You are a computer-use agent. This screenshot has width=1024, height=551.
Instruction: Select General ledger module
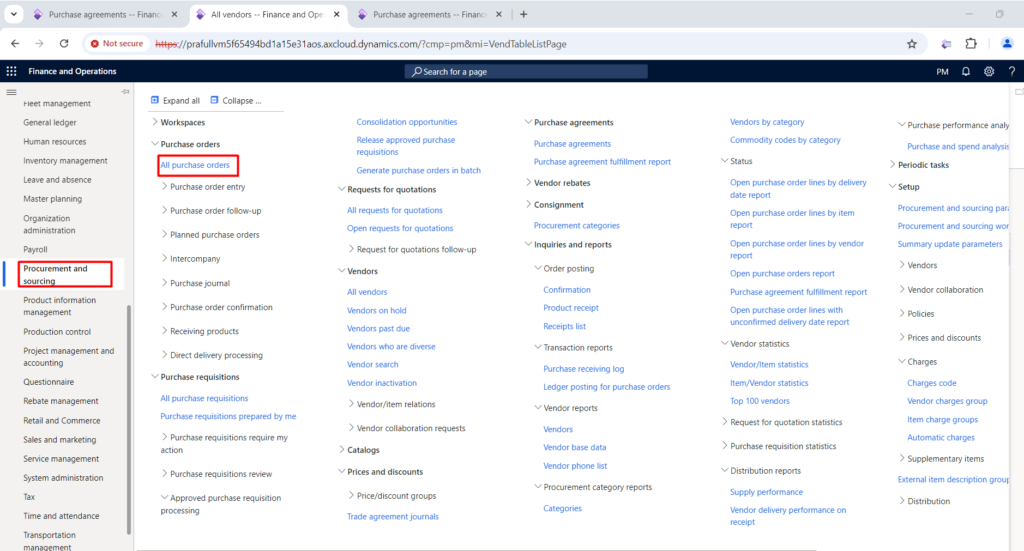pos(50,123)
